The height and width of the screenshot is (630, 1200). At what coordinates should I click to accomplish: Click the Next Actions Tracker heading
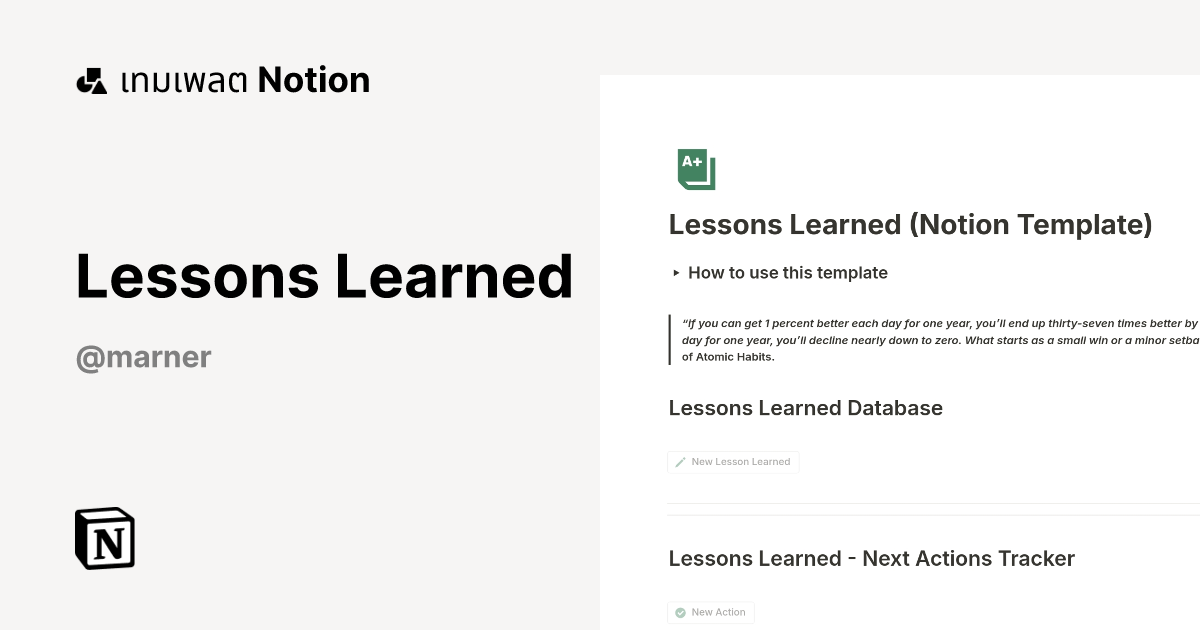871,558
